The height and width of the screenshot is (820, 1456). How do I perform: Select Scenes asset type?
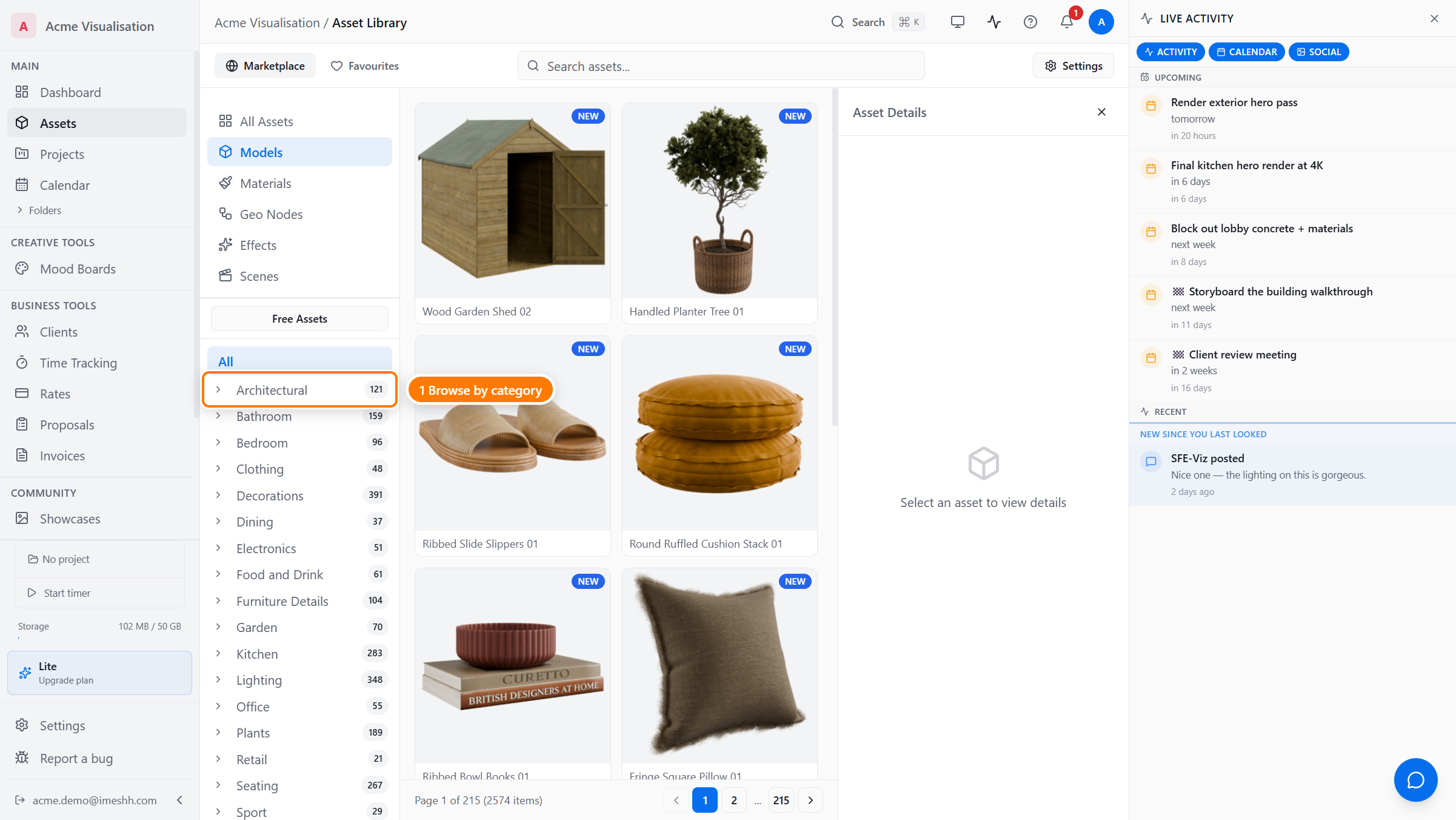click(299, 276)
